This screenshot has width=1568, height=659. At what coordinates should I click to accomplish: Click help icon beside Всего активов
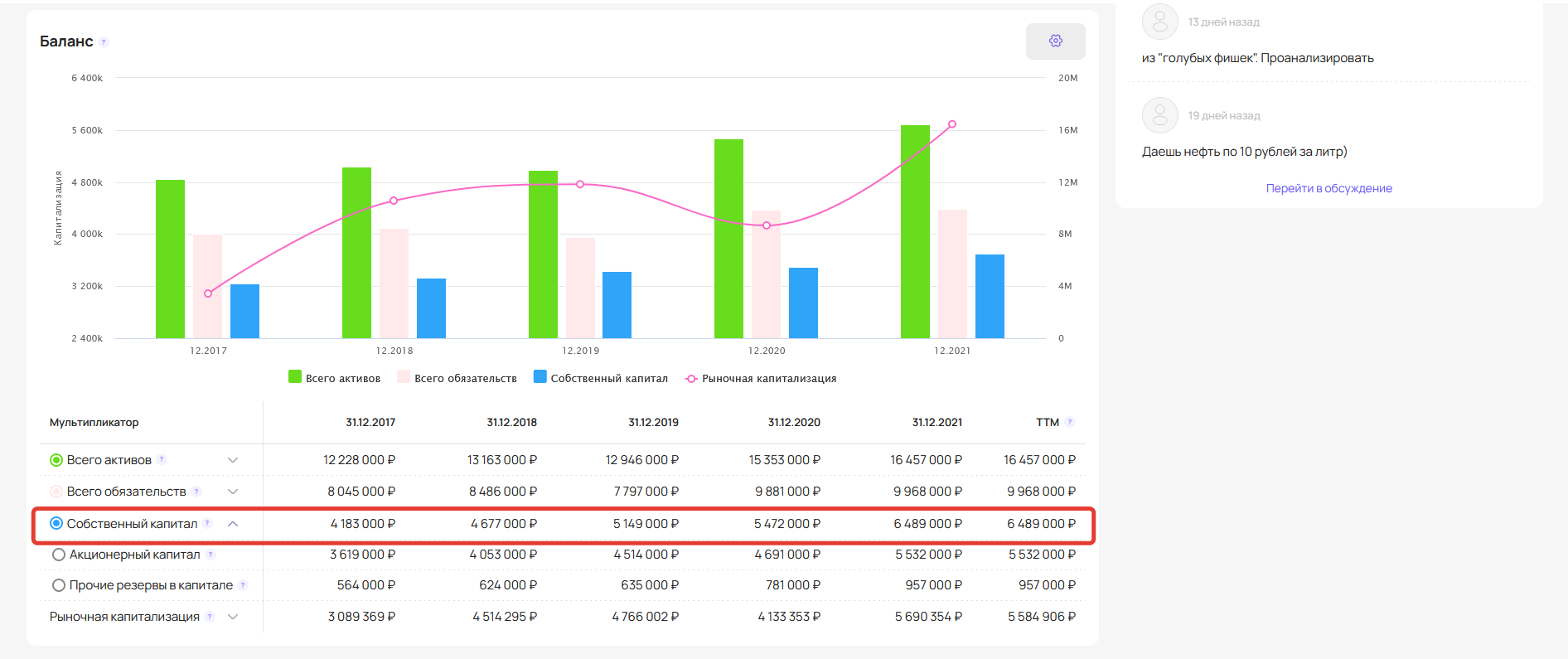click(162, 459)
